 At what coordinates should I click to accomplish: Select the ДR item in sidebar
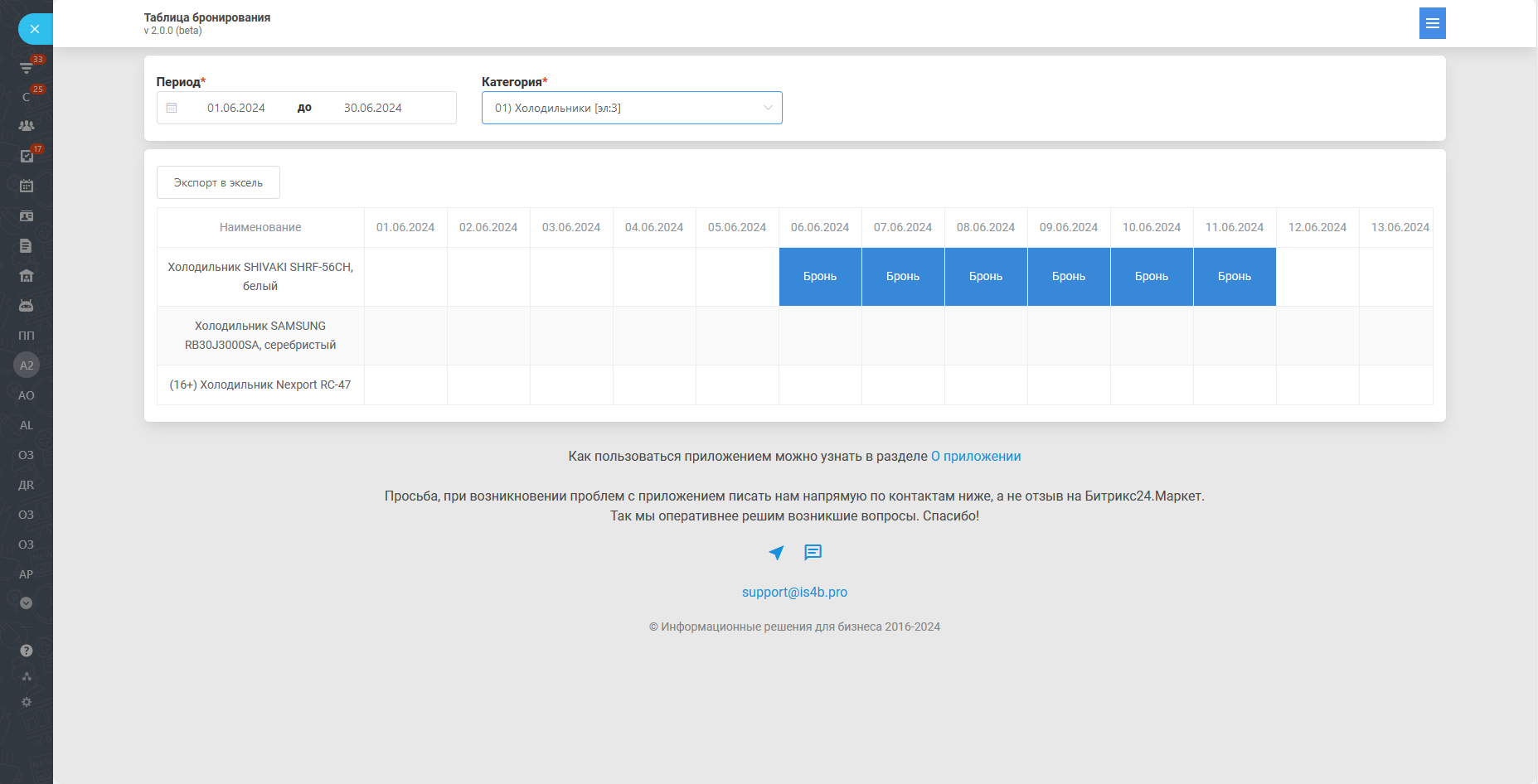[27, 485]
